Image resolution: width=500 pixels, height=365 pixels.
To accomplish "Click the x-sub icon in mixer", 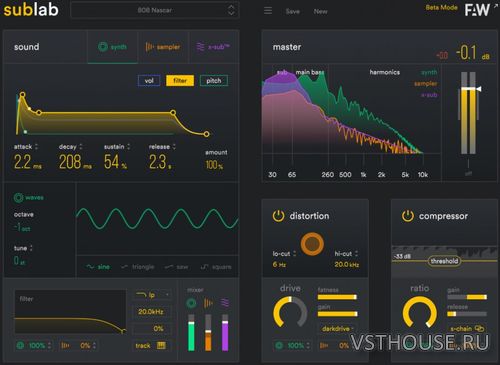I will click(x=225, y=303).
